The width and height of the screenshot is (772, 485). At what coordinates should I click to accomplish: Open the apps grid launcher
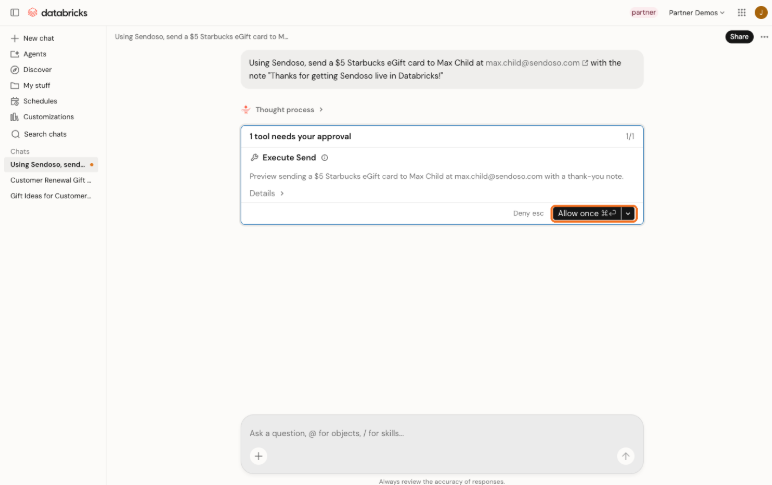pos(741,12)
